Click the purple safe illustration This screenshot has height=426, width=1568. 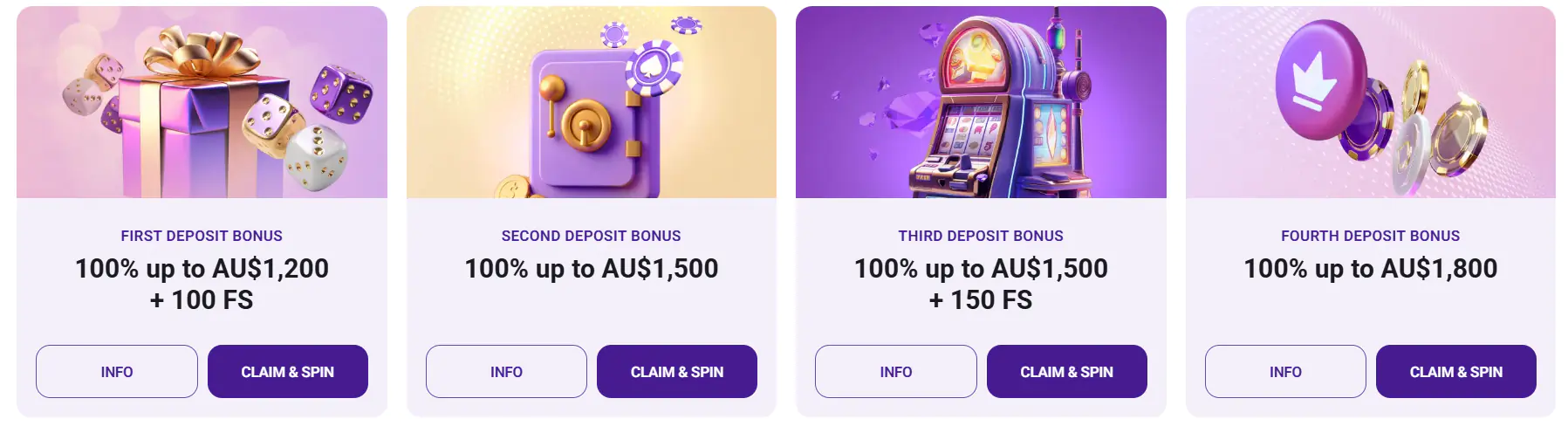[592, 102]
